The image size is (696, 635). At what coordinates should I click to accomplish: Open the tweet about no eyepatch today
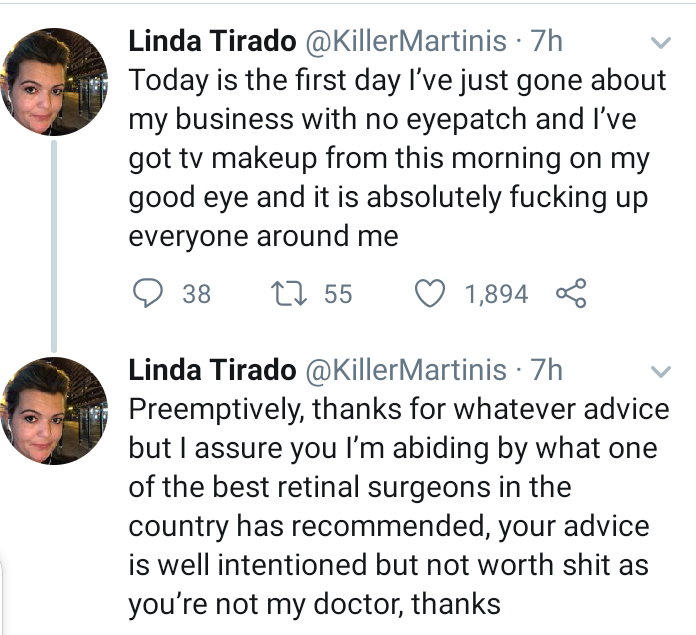coord(397,158)
